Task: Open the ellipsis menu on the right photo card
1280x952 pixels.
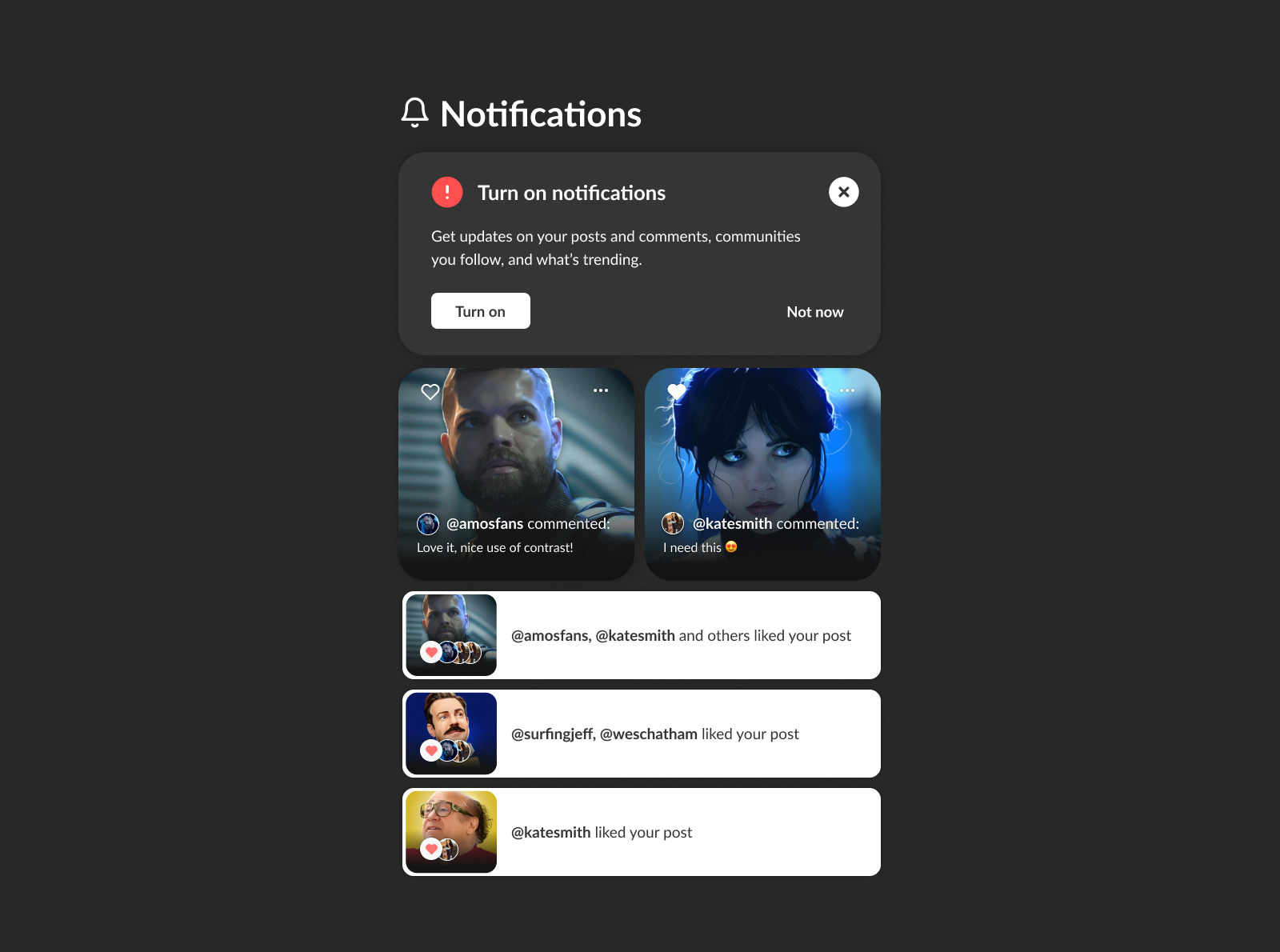Action: 847,390
